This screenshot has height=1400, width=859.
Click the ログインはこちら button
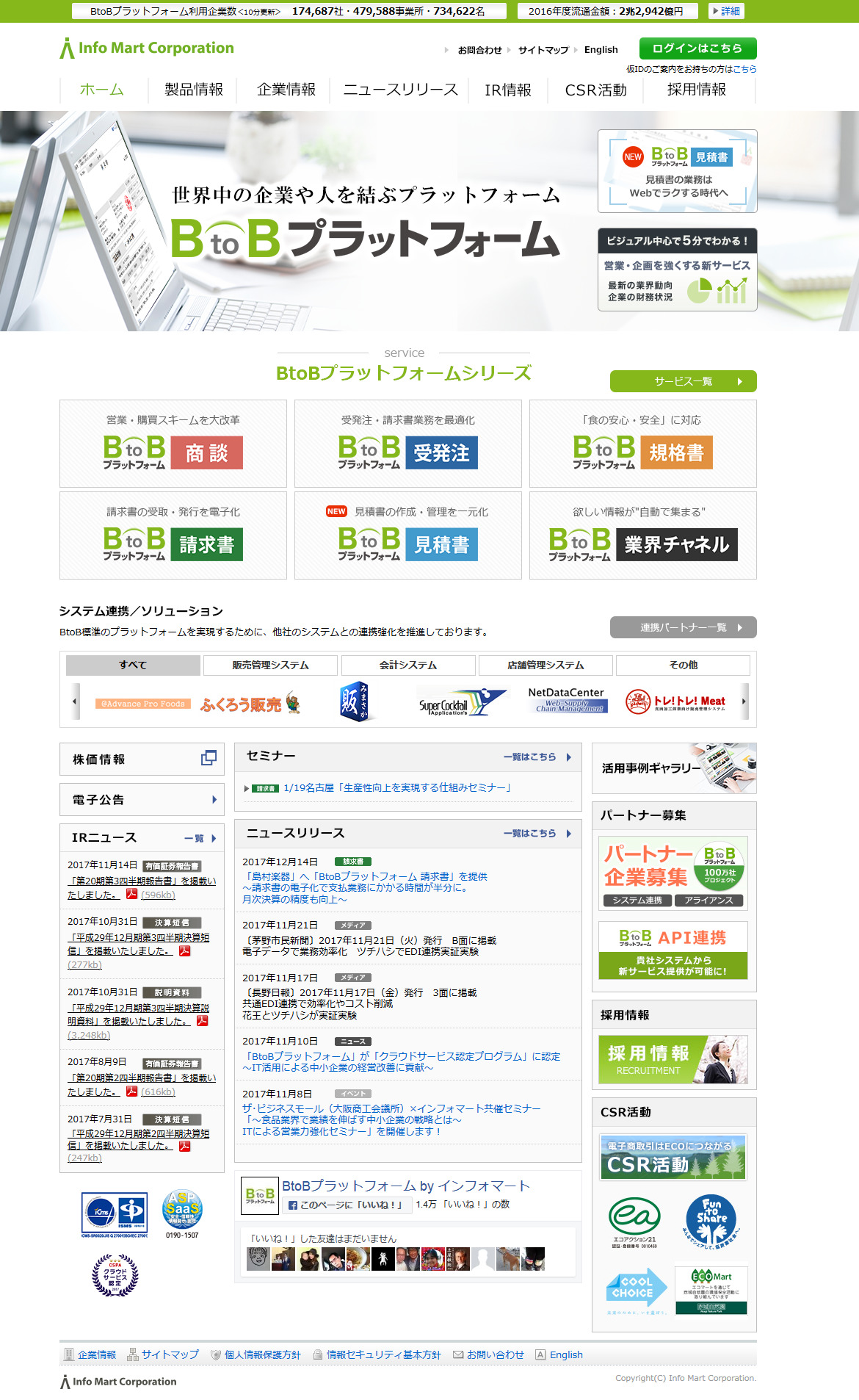click(x=697, y=48)
